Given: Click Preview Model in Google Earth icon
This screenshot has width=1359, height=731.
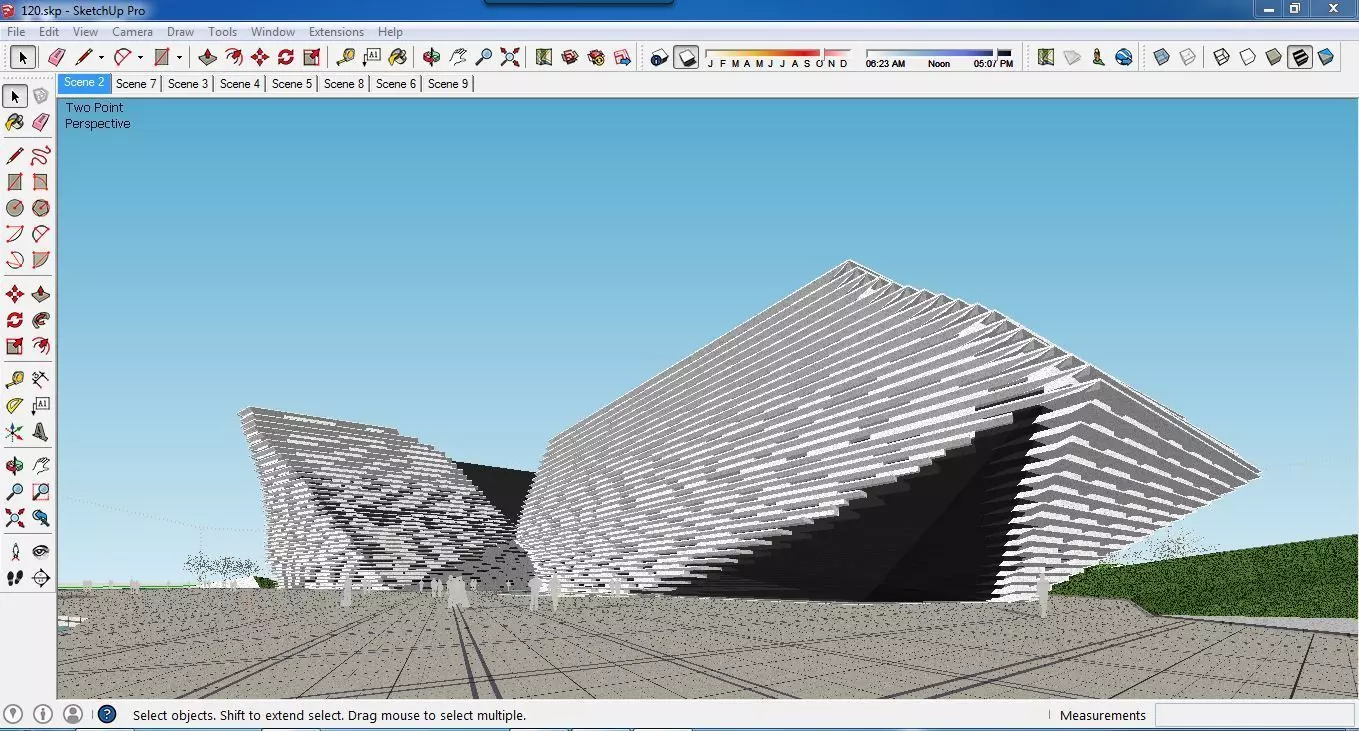Looking at the screenshot, I should (x=1124, y=57).
